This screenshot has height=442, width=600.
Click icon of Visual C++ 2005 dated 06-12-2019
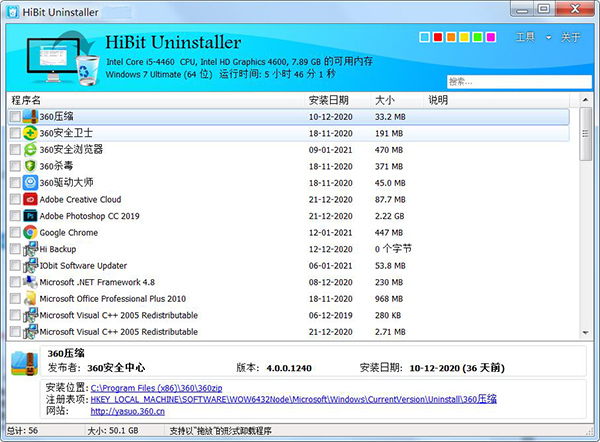(x=30, y=315)
